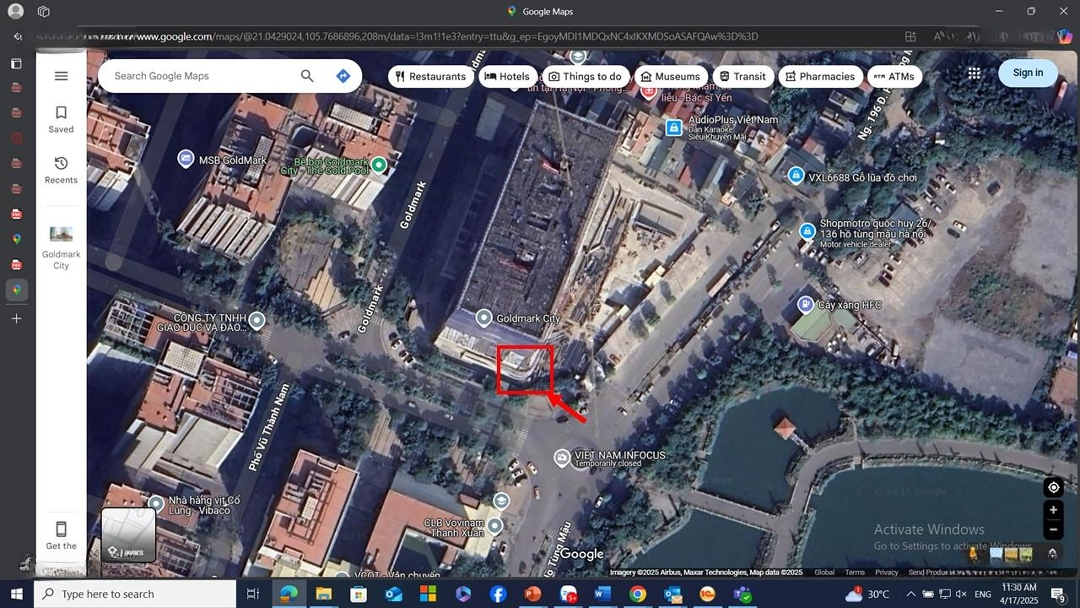Image resolution: width=1080 pixels, height=608 pixels.
Task: Open Directions with the blue arrow icon
Action: [343, 76]
